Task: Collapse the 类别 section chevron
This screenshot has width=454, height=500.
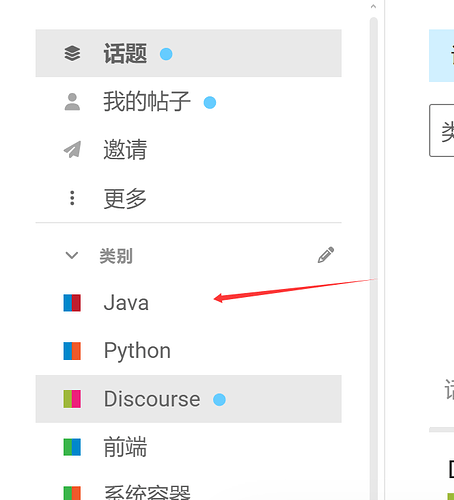Action: coord(72,255)
